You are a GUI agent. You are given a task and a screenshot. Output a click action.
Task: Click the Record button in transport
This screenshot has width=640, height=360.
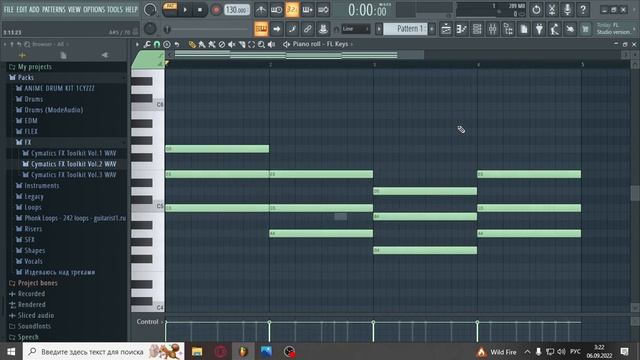[216, 9]
